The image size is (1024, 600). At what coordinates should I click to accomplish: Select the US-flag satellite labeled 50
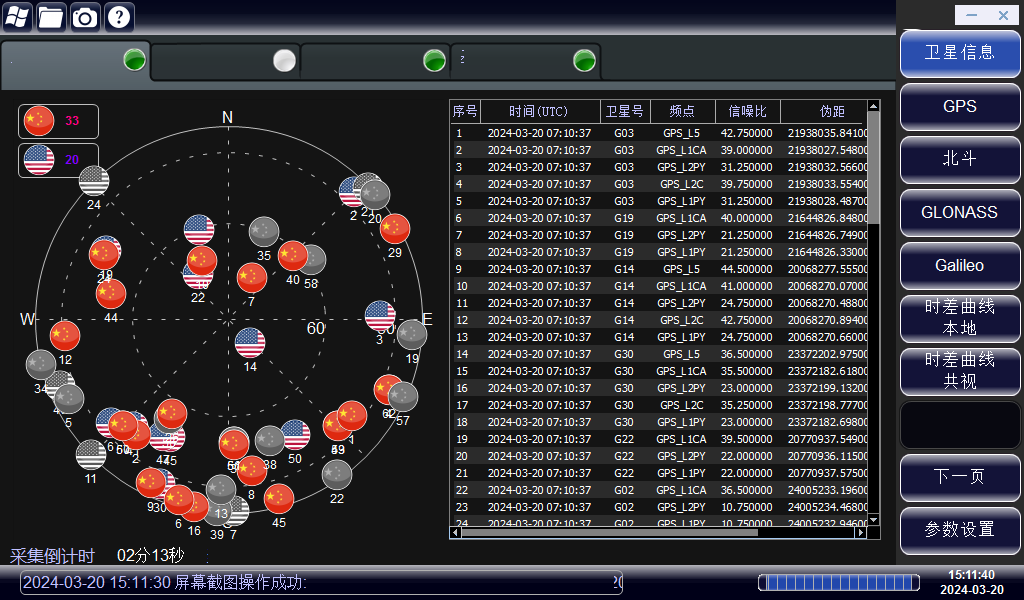point(296,435)
